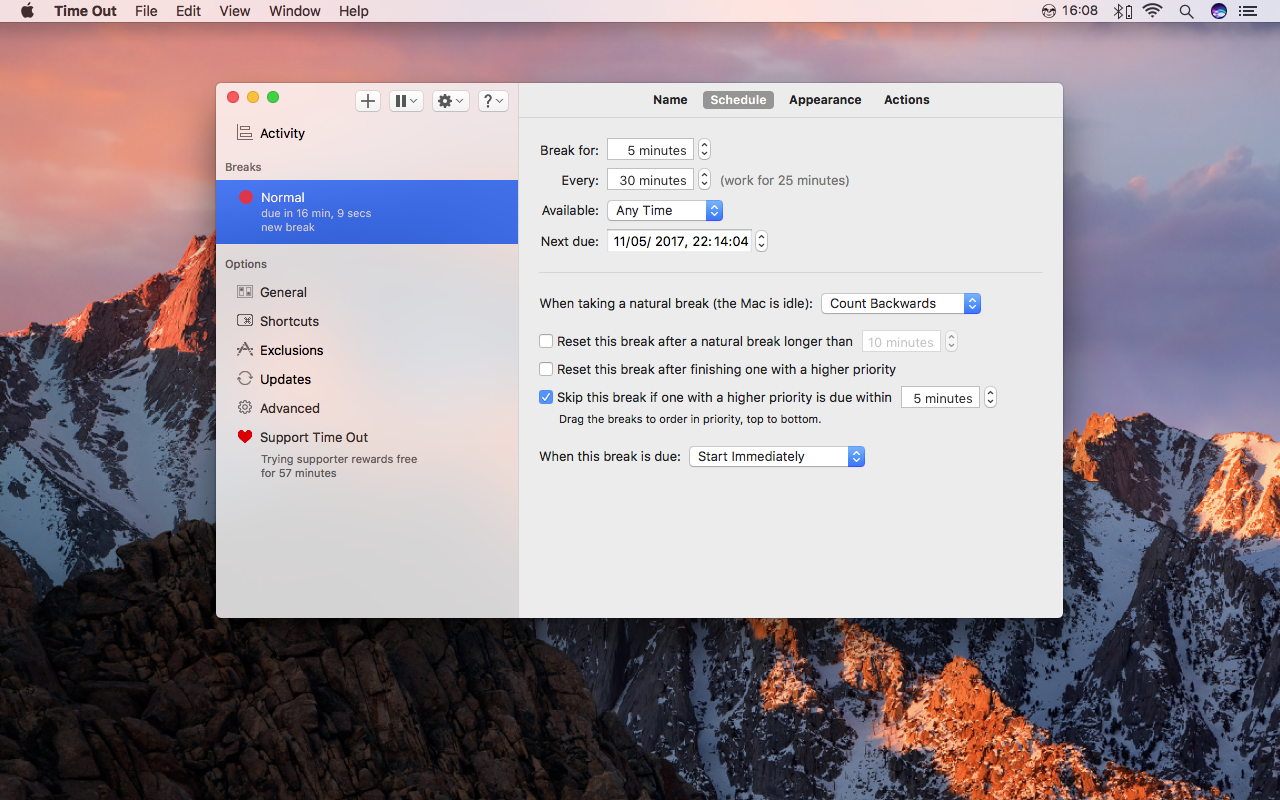Click the Break for duration stepper

704,150
